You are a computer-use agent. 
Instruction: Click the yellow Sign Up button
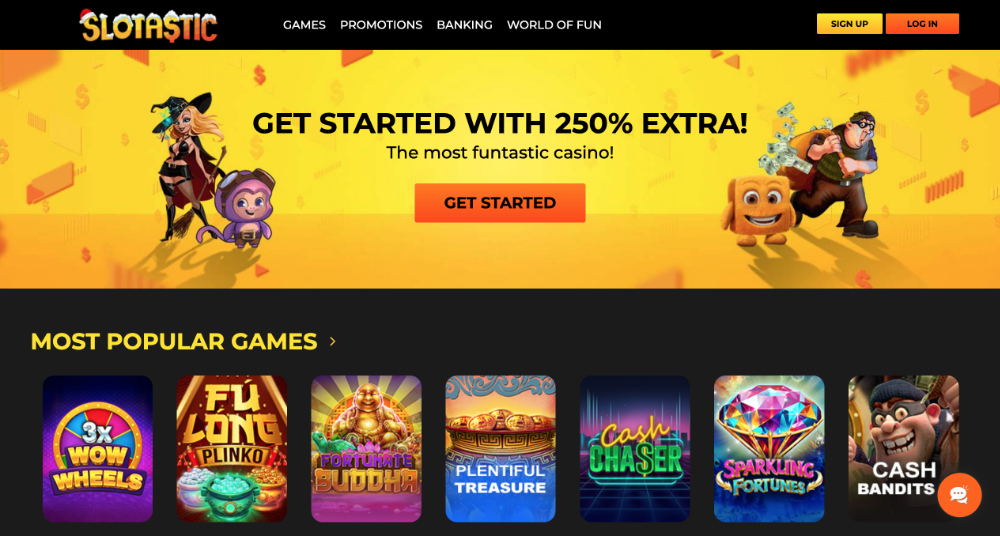click(x=849, y=24)
